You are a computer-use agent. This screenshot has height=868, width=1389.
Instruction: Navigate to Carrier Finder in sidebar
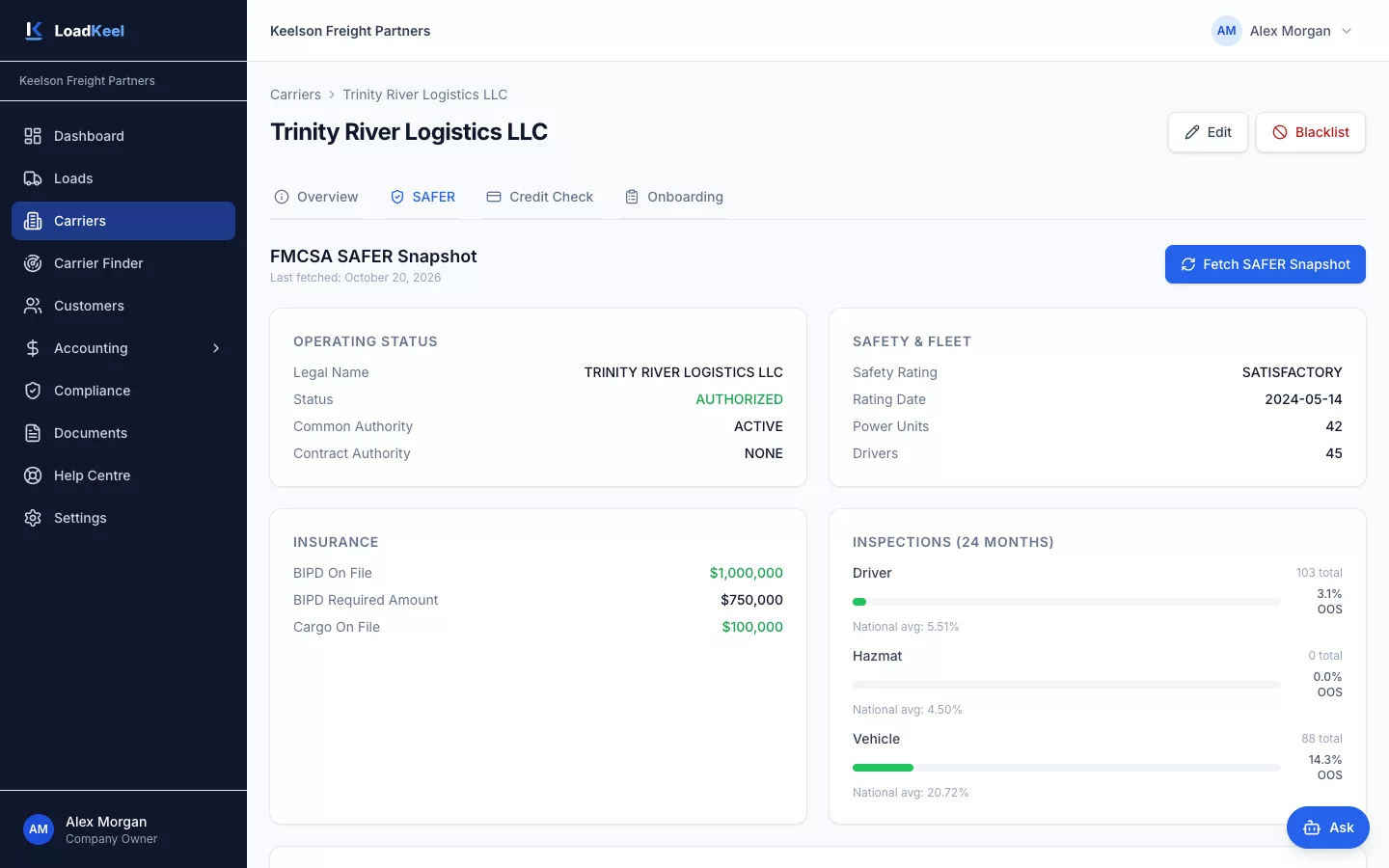pyautogui.click(x=123, y=263)
